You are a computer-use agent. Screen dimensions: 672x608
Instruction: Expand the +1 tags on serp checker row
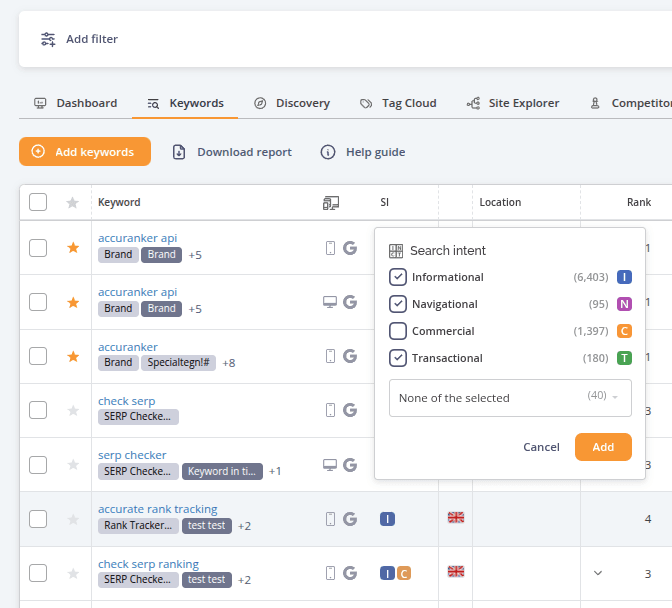(275, 471)
